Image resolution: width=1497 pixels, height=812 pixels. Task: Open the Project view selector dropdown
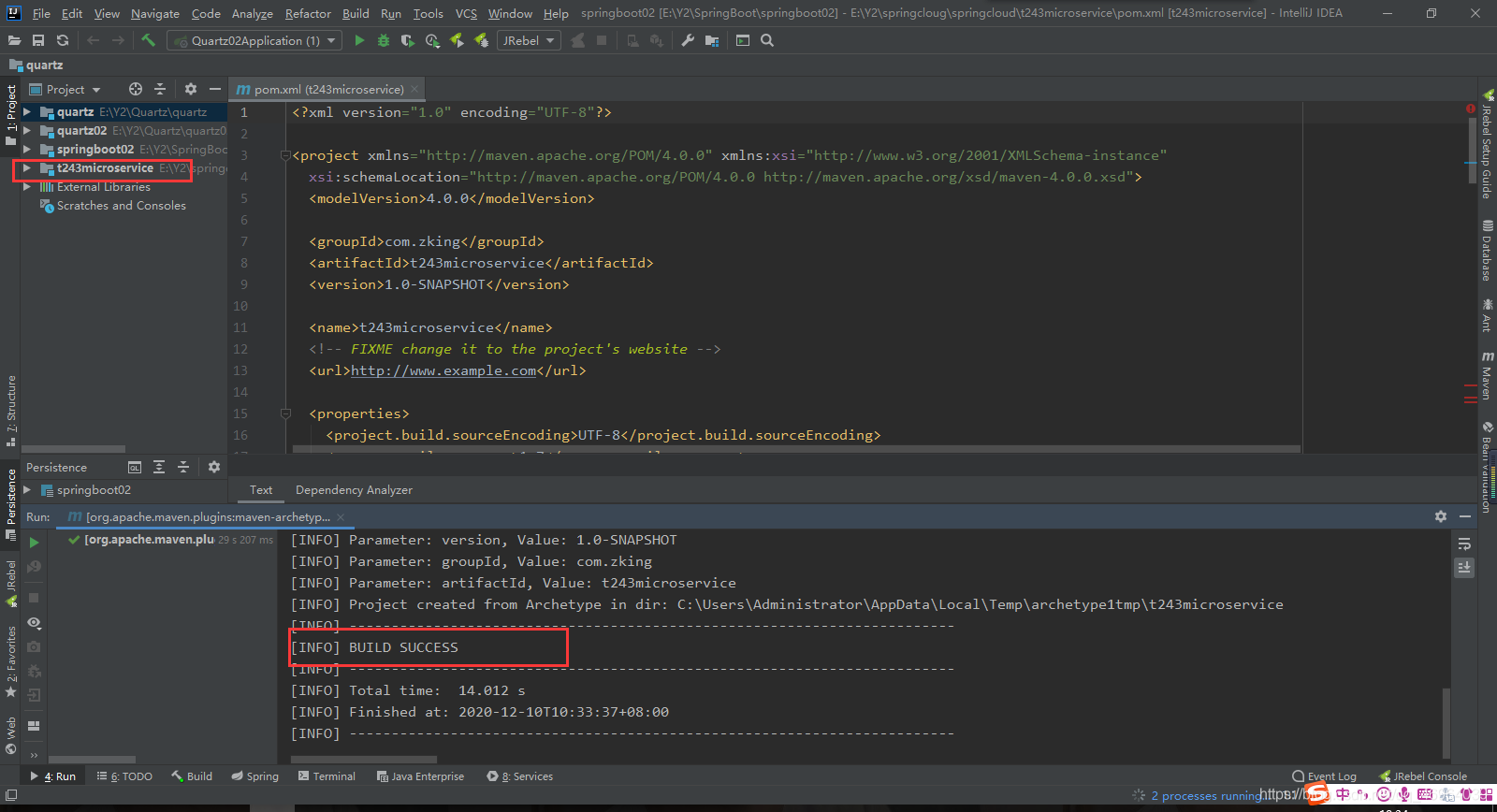point(65,89)
